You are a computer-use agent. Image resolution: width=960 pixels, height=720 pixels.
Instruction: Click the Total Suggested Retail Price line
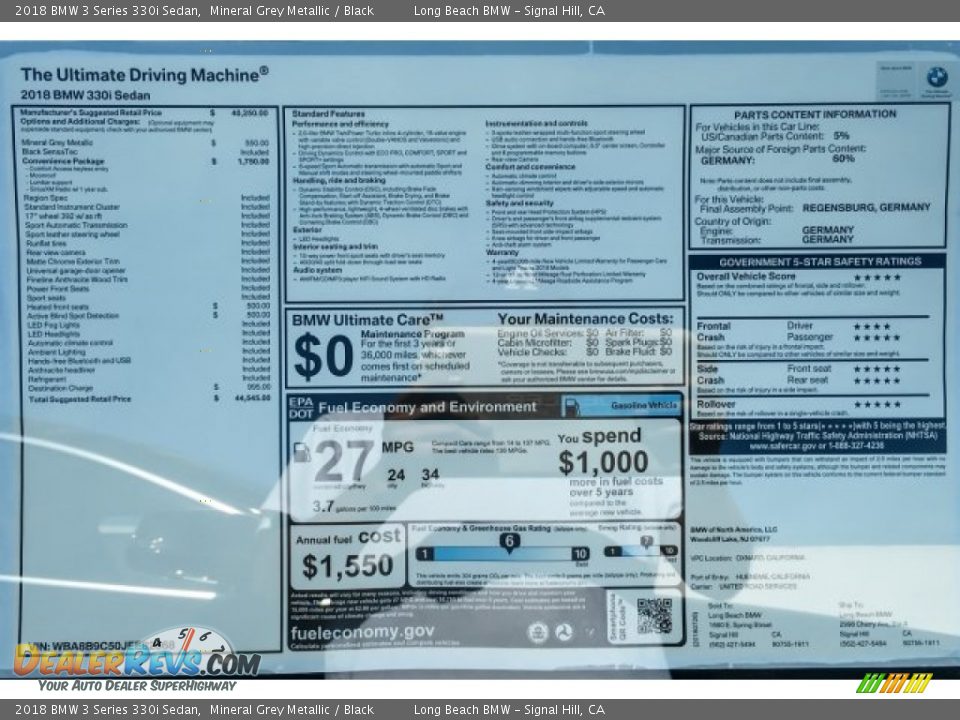click(x=80, y=398)
